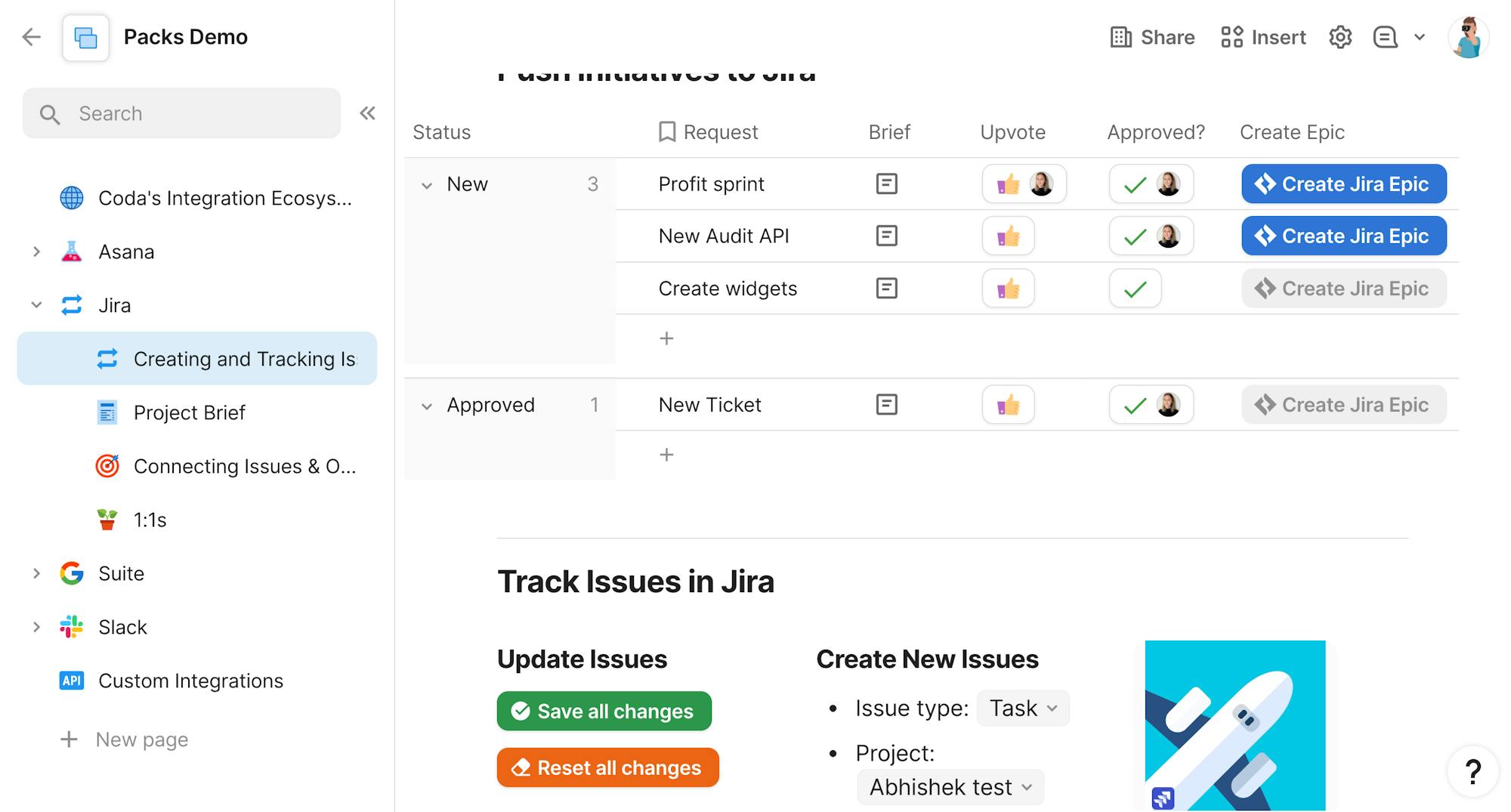Click the sidebar Search field

181,113
